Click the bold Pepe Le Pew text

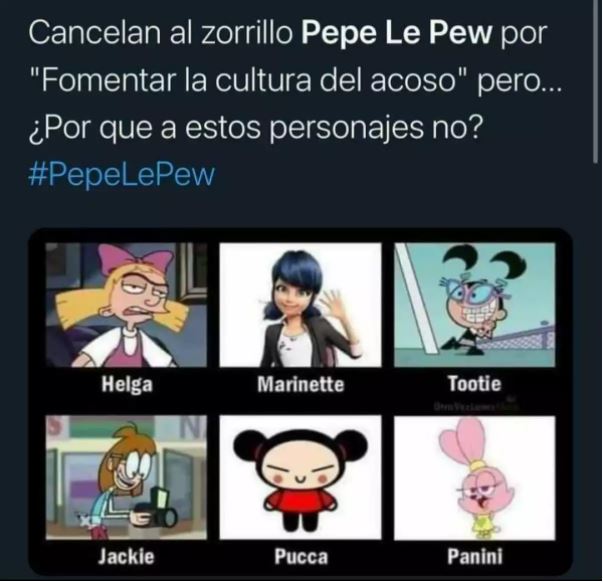coord(396,32)
